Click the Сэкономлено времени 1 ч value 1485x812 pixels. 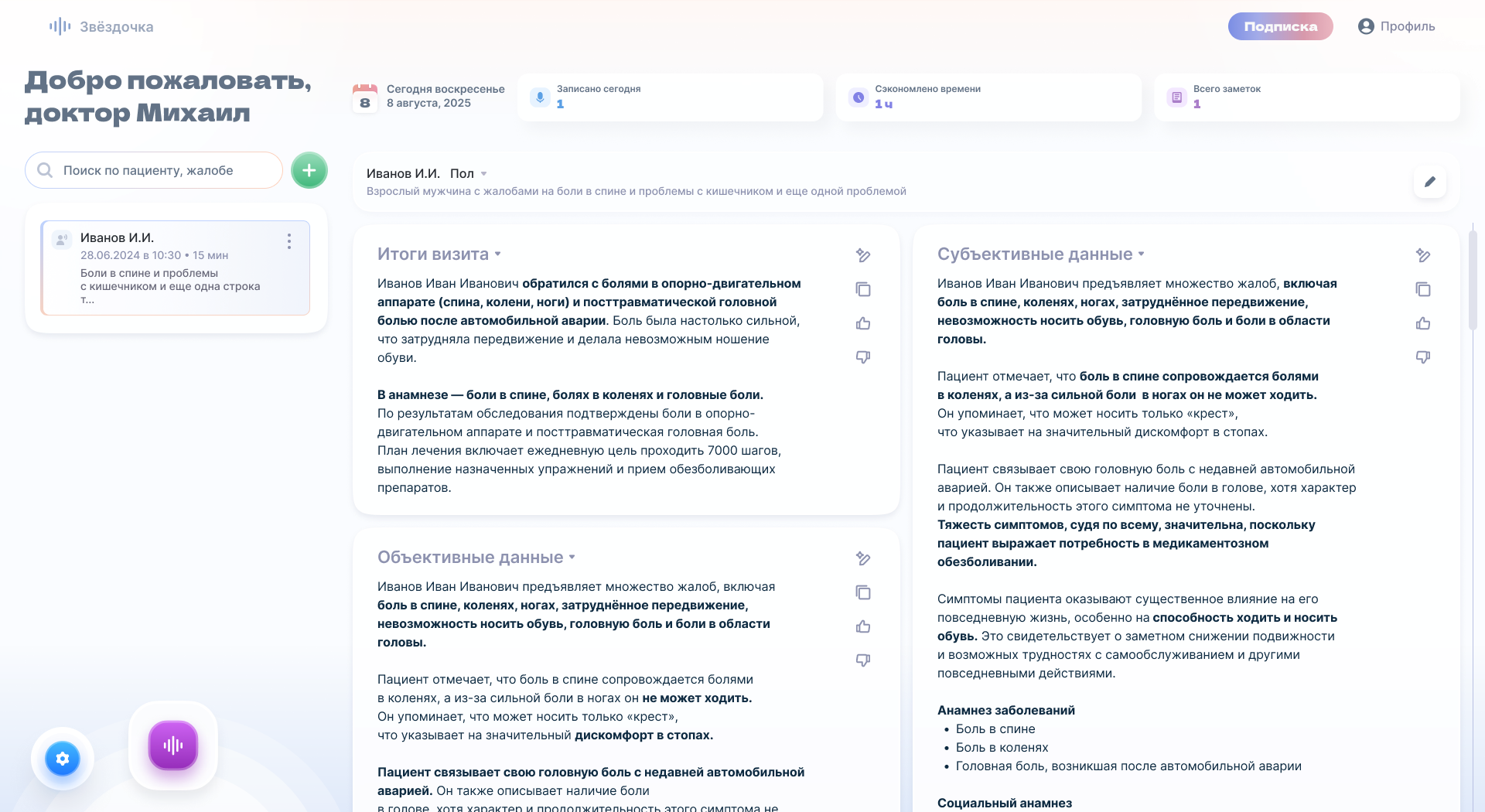tap(883, 104)
